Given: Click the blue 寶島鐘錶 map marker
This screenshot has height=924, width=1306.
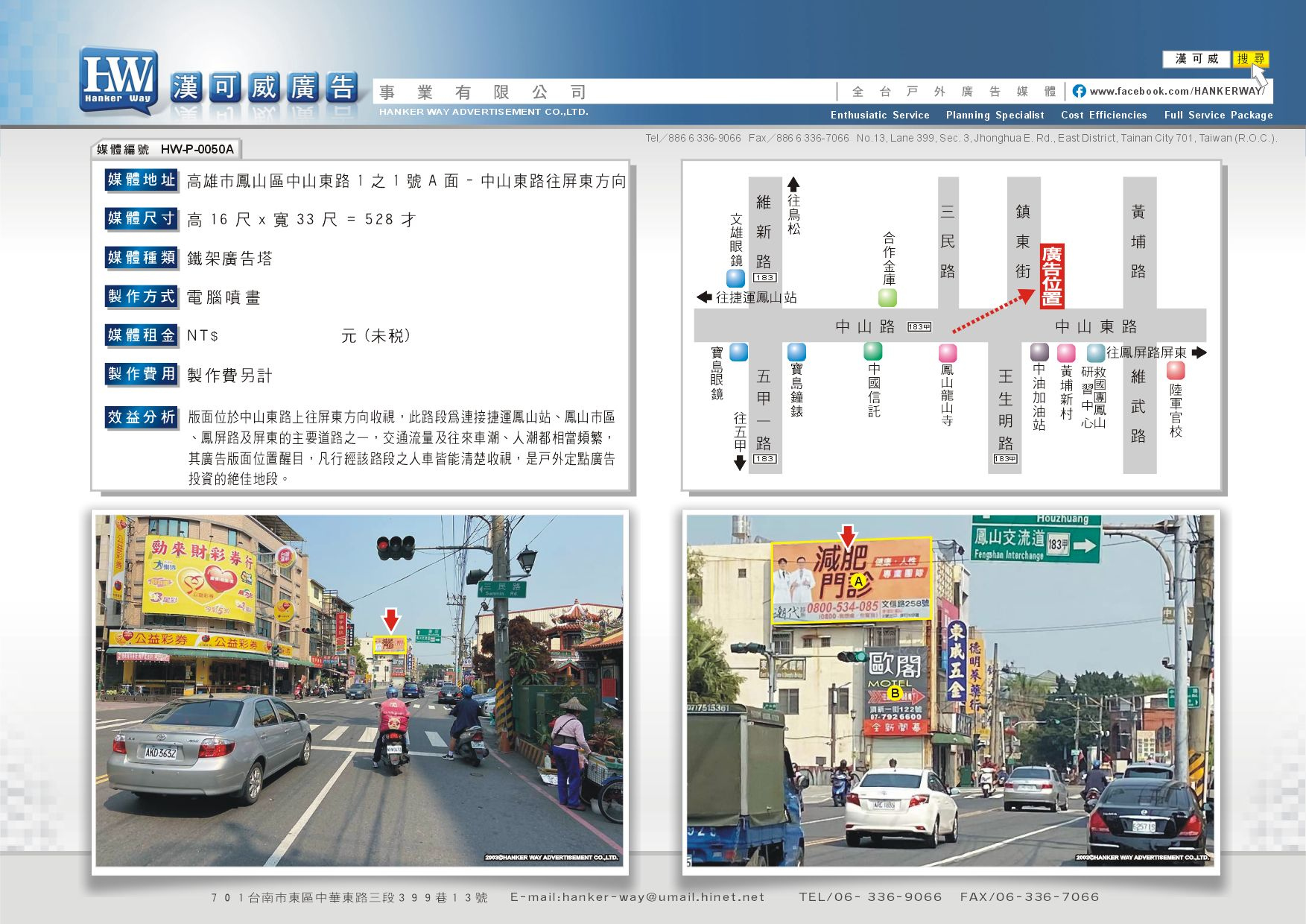Looking at the screenshot, I should [796, 352].
